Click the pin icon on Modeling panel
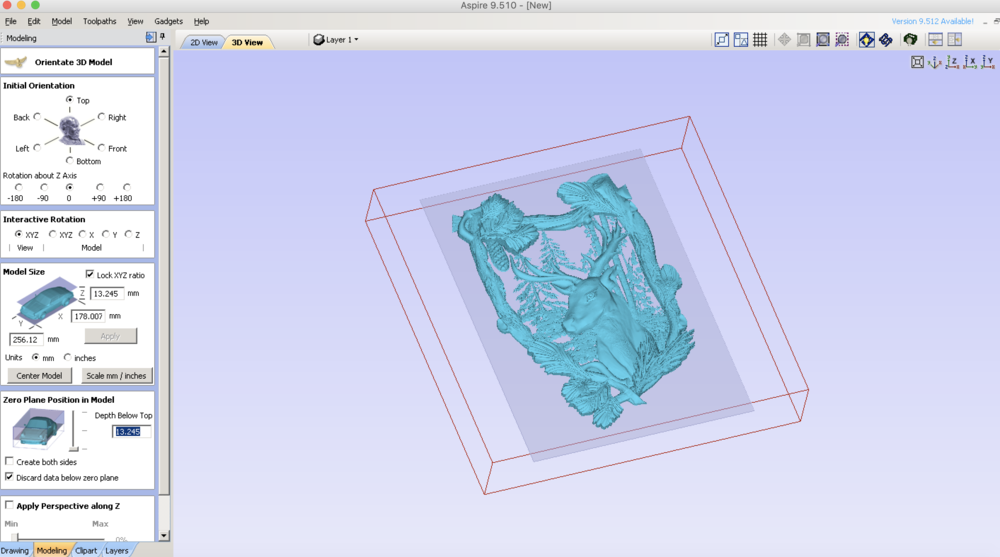This screenshot has height=557, width=1000. pyautogui.click(x=163, y=37)
